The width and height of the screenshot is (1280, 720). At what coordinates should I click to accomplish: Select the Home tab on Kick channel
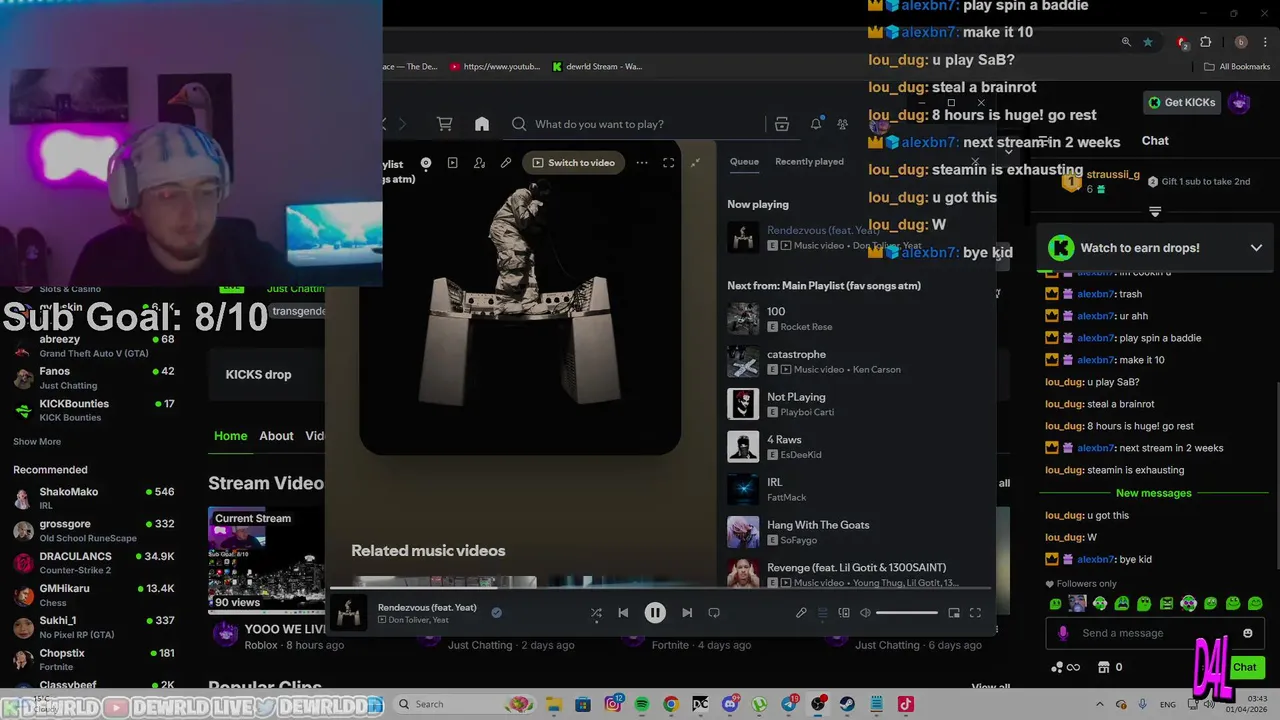[x=230, y=436]
